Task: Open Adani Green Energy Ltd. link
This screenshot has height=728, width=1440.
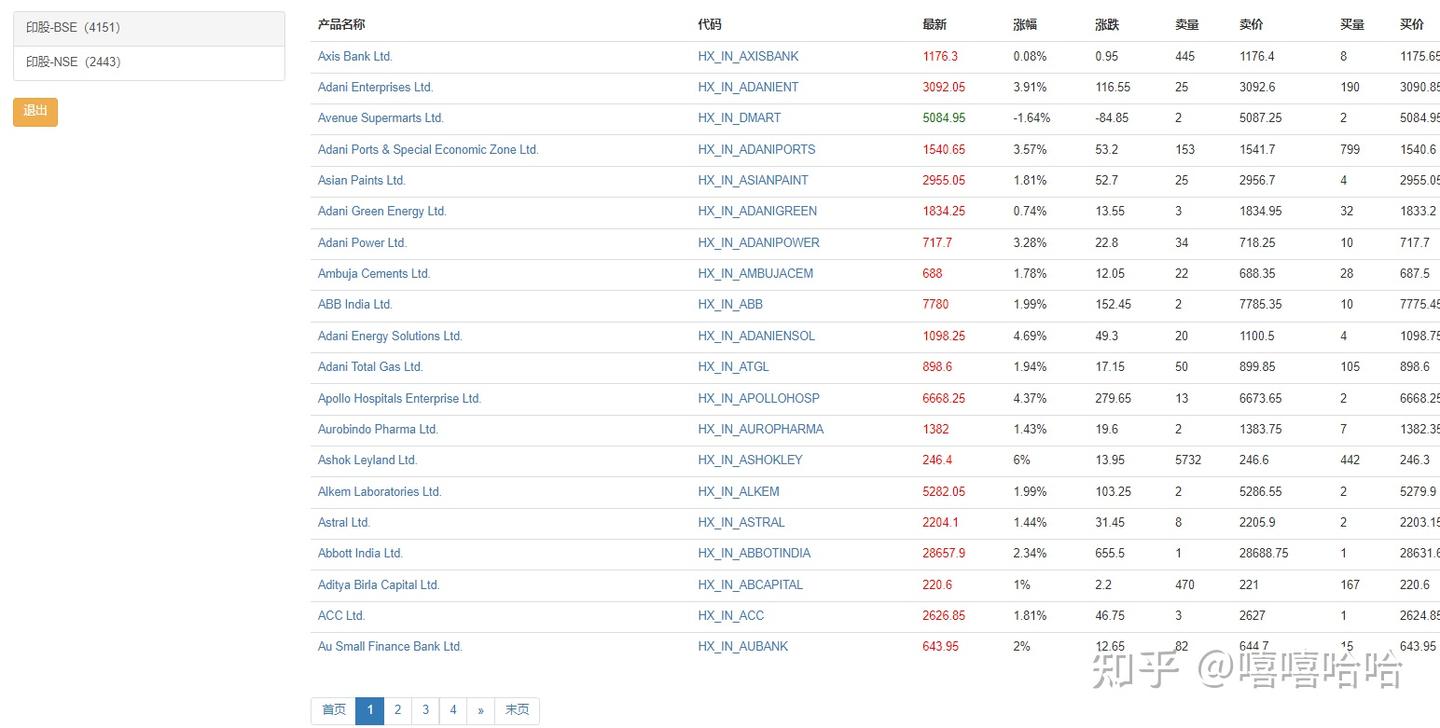Action: click(x=382, y=212)
